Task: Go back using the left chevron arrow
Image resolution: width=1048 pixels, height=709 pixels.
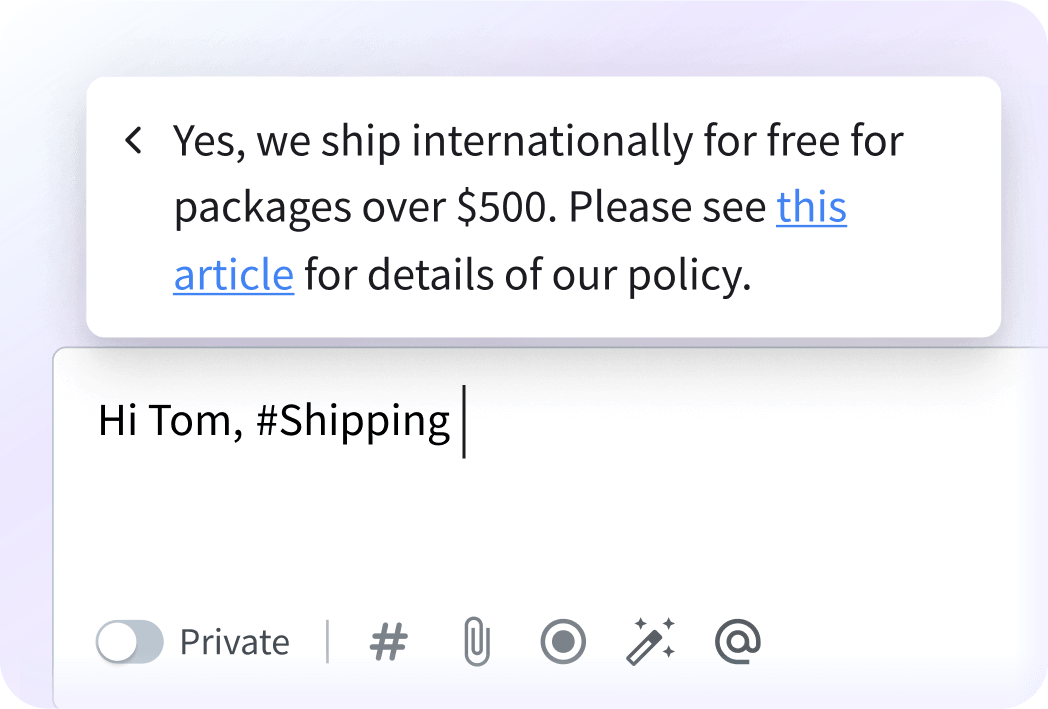Action: point(134,139)
